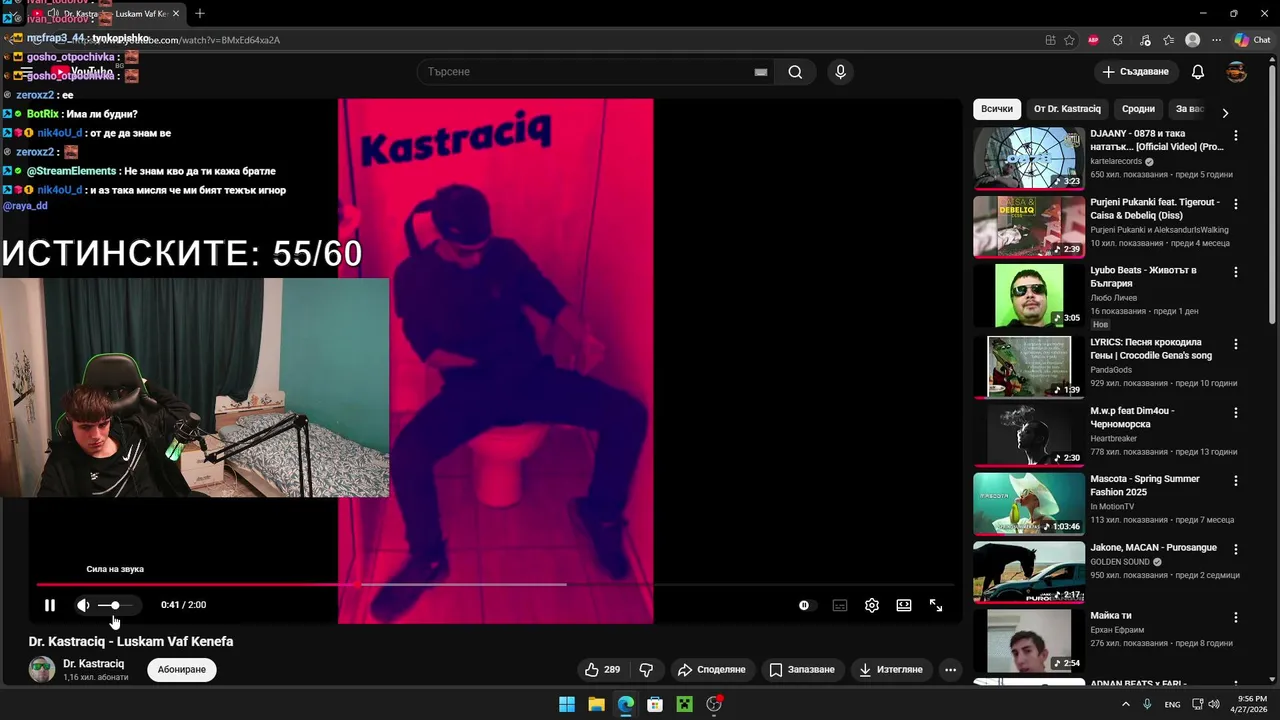
Task: Open the DJAANY - 0878 video thumbnail
Action: coord(1029,158)
